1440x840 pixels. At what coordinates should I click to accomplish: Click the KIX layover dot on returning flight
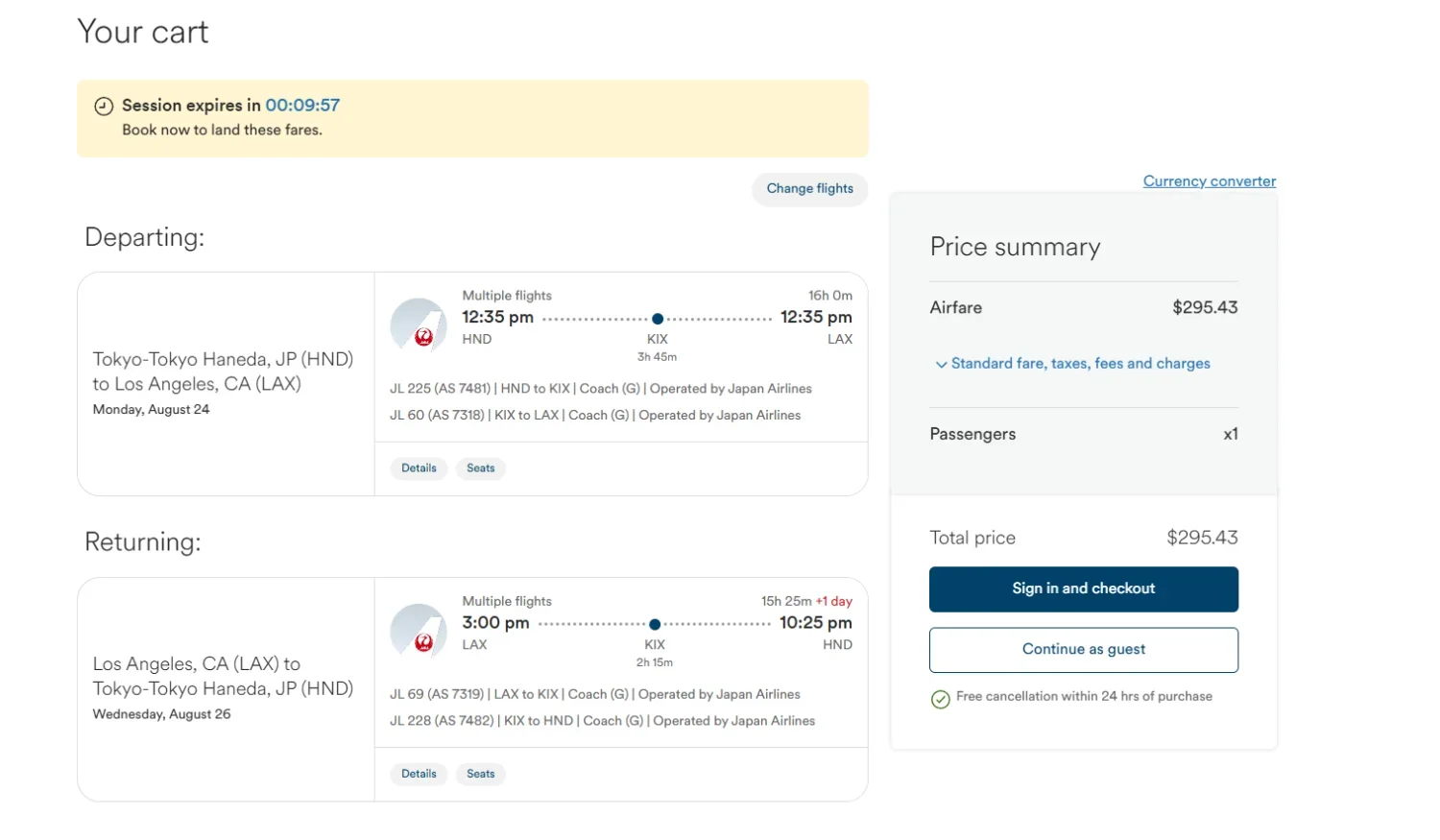[x=655, y=624]
